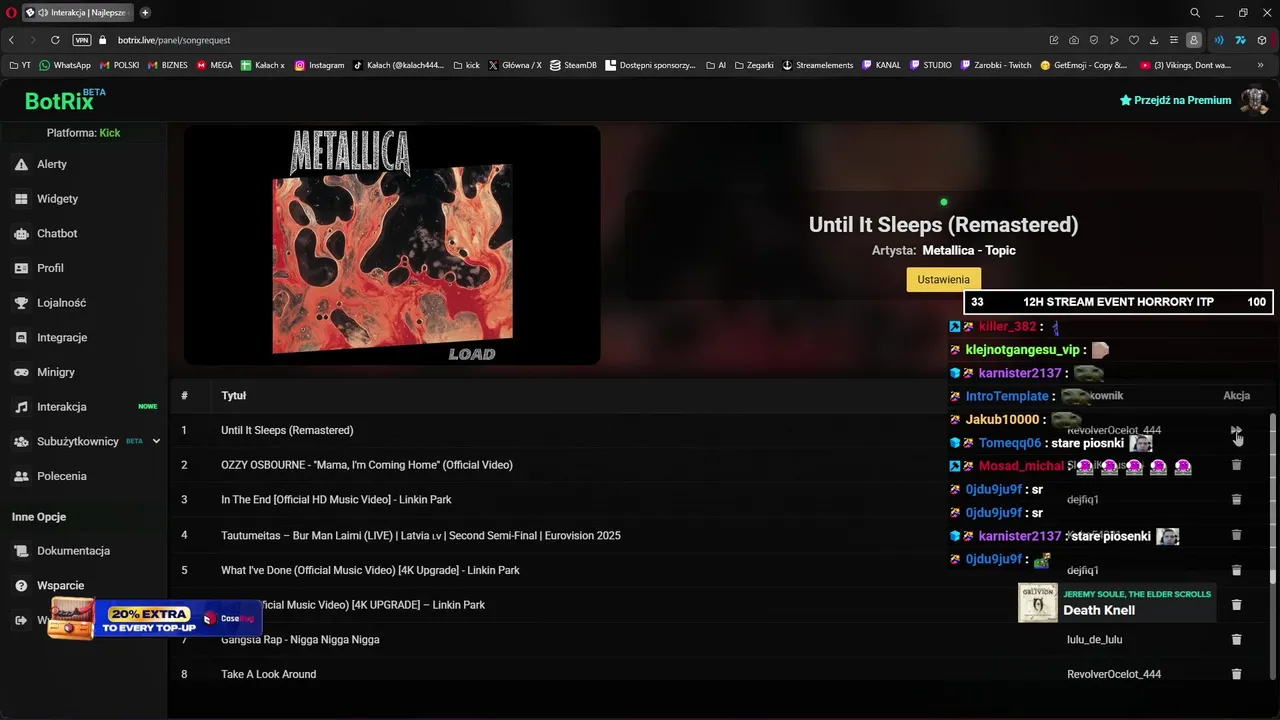Click the send-to-flow arrow icon
Screen dimensions: 1280x720
click(x=1114, y=40)
